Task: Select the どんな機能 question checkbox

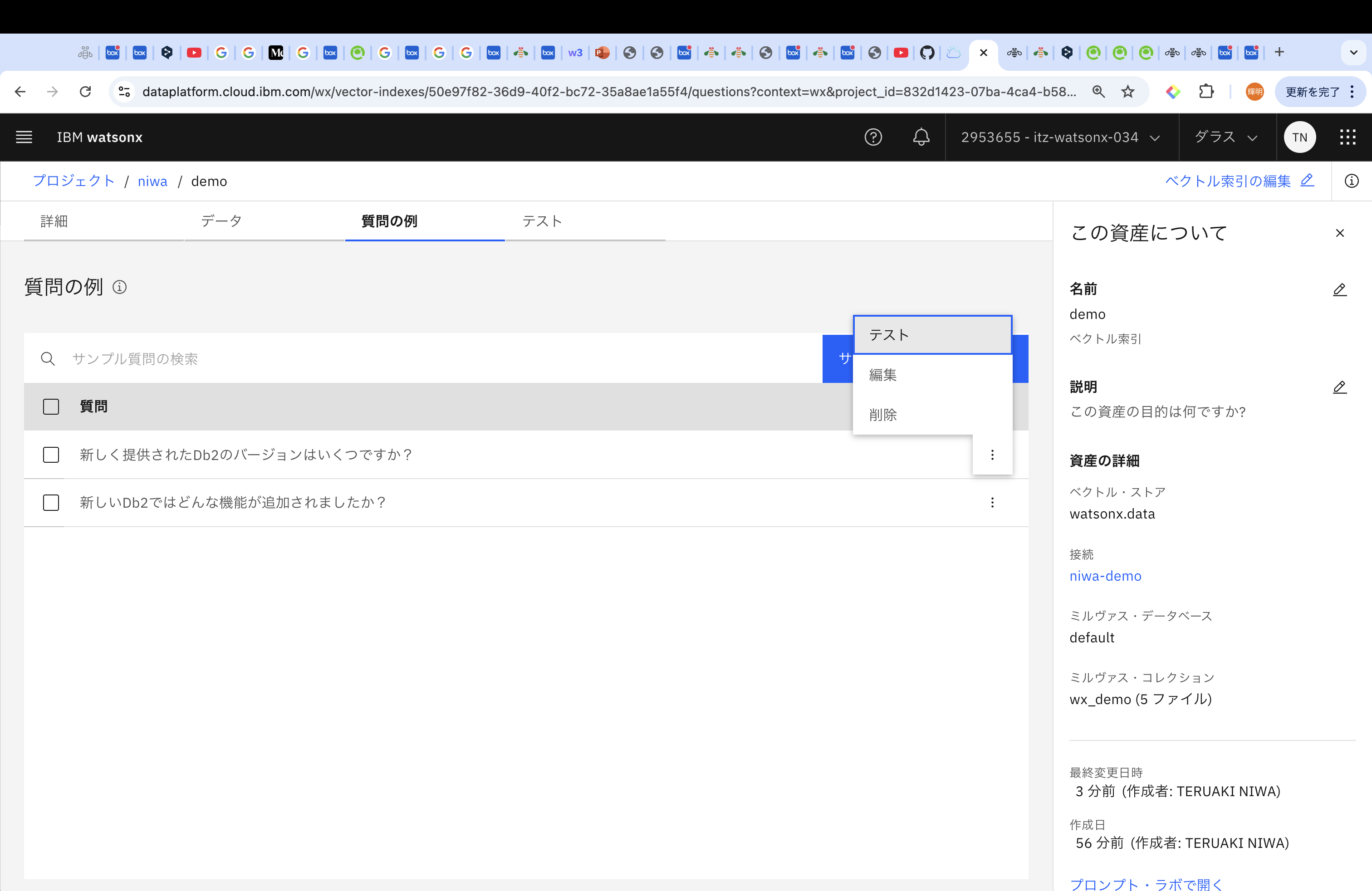Action: [51, 503]
